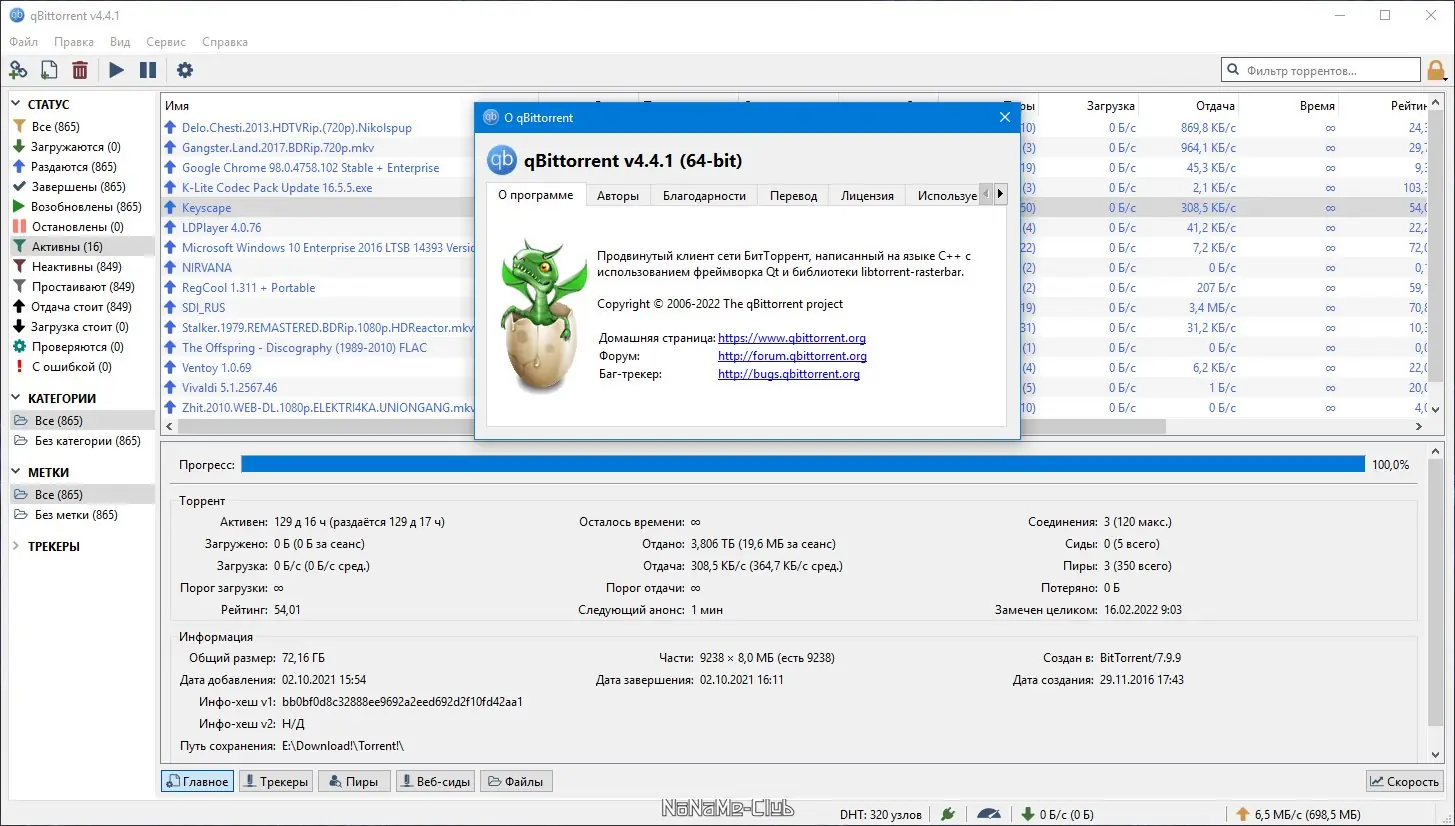Click the Веб-сиды button at bottom
The image size is (1455, 826).
[435, 782]
